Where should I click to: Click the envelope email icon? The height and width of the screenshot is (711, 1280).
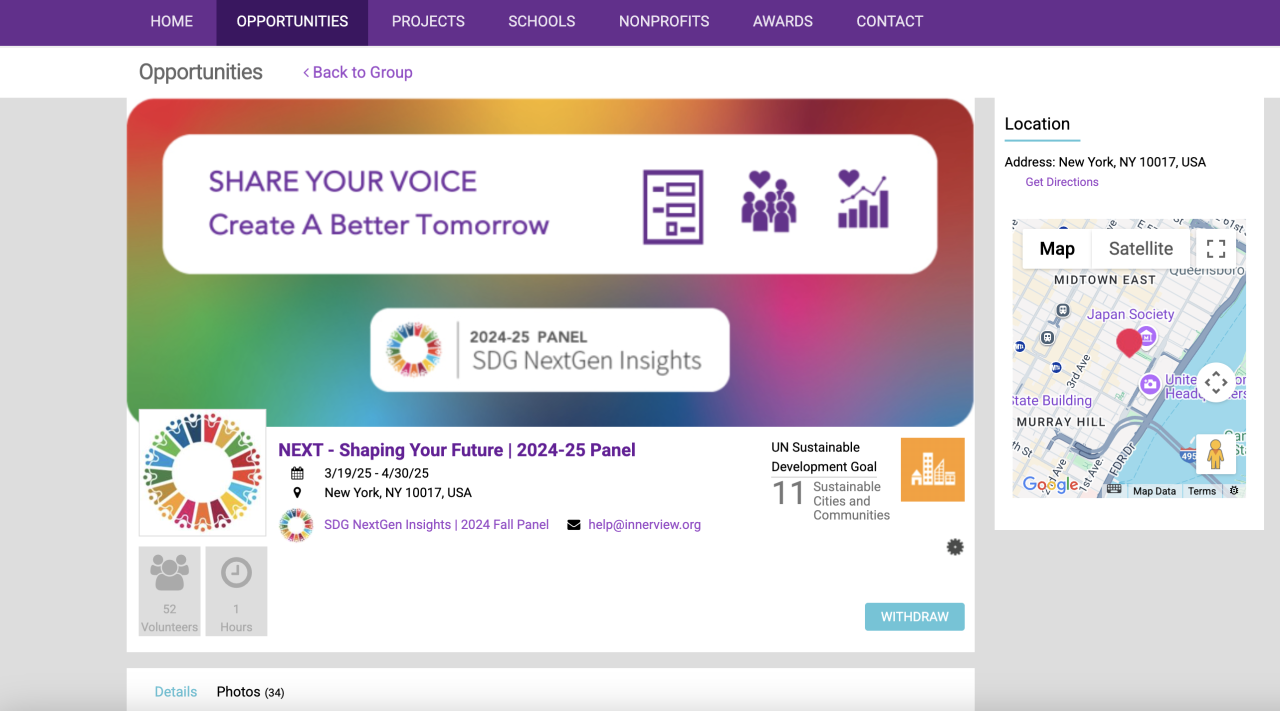574,525
